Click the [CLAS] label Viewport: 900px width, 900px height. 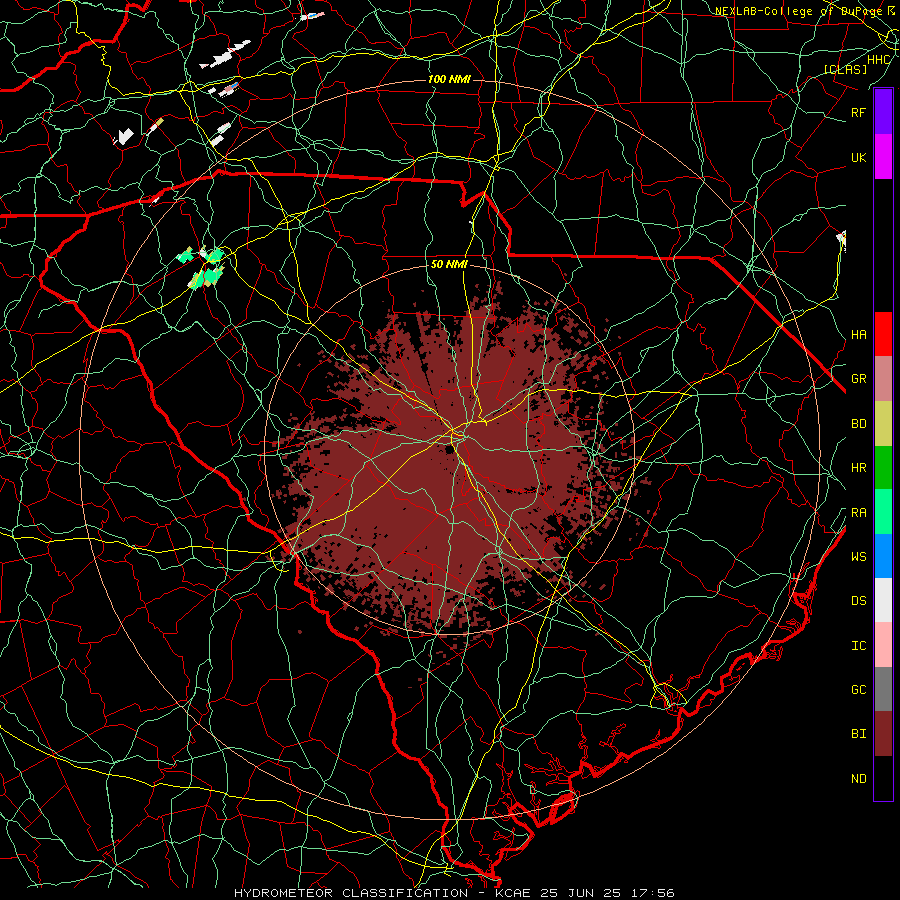click(x=845, y=69)
